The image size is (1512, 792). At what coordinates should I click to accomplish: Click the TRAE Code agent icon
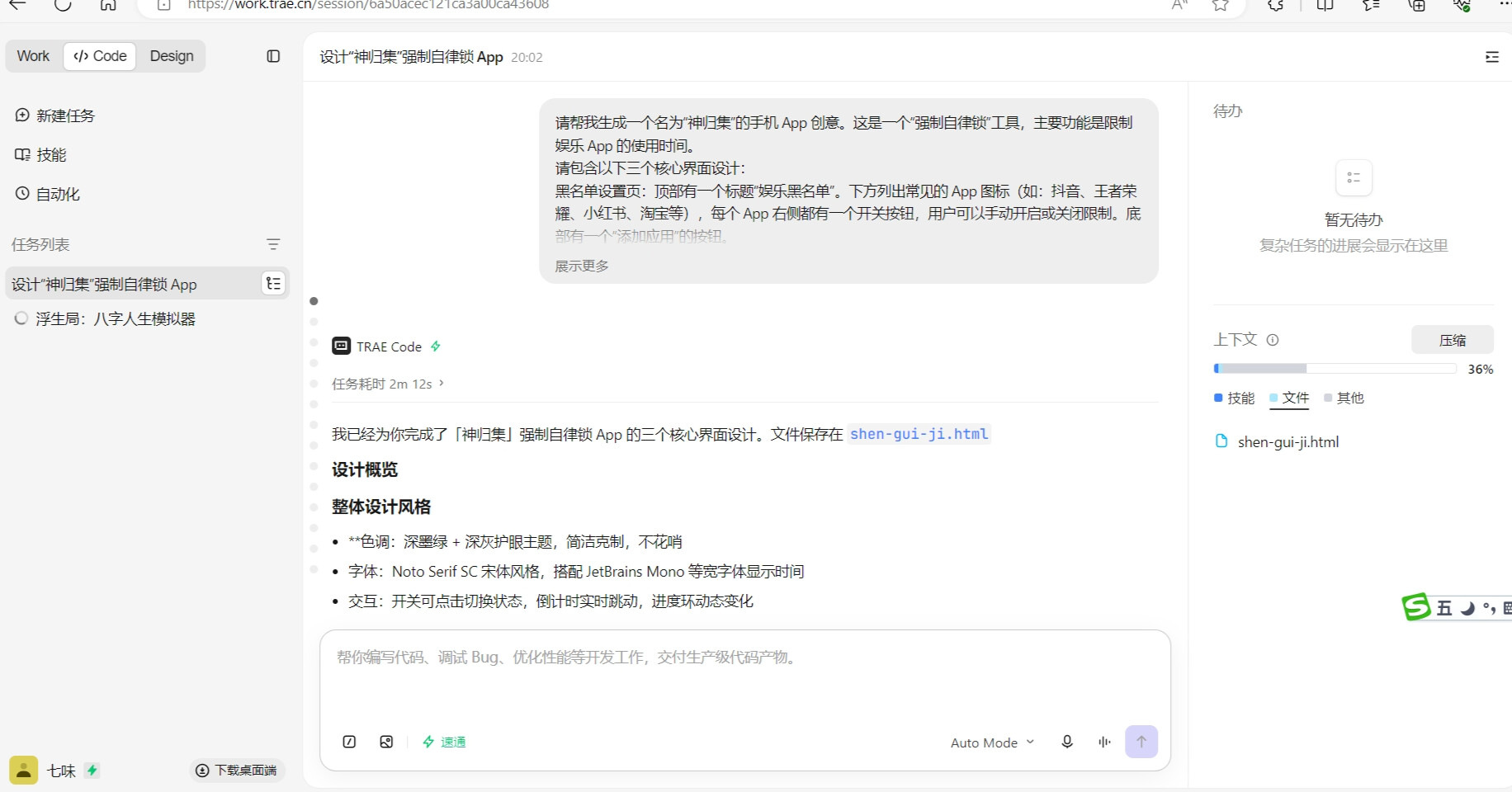tap(341, 346)
